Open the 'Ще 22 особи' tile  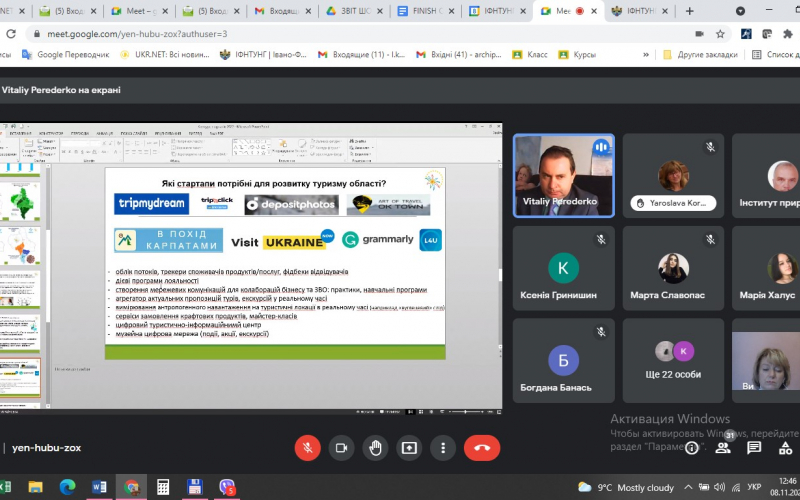tap(673, 360)
